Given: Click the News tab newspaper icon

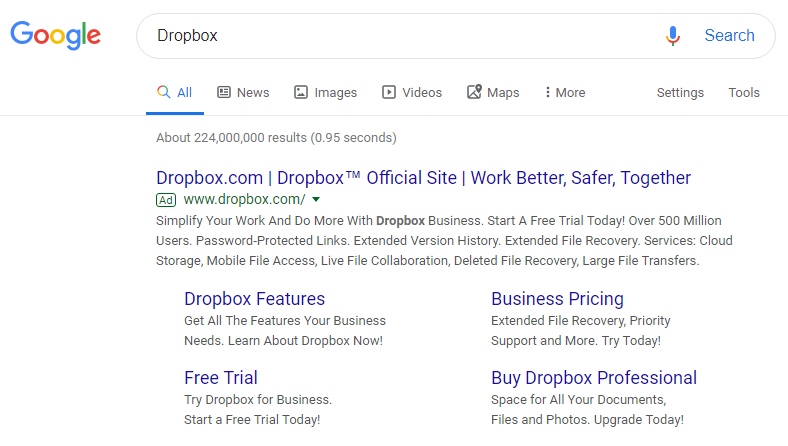Looking at the screenshot, I should click(224, 92).
